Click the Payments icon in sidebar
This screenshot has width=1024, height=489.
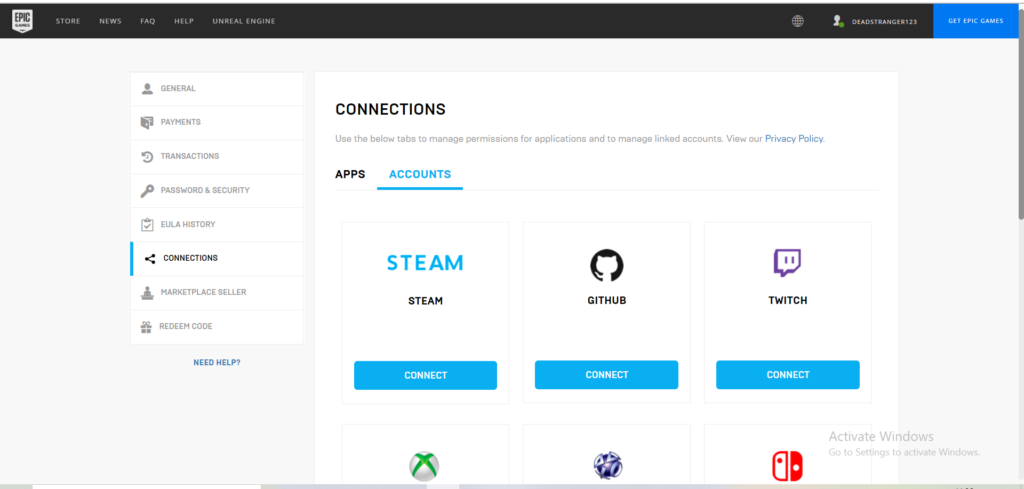[147, 122]
